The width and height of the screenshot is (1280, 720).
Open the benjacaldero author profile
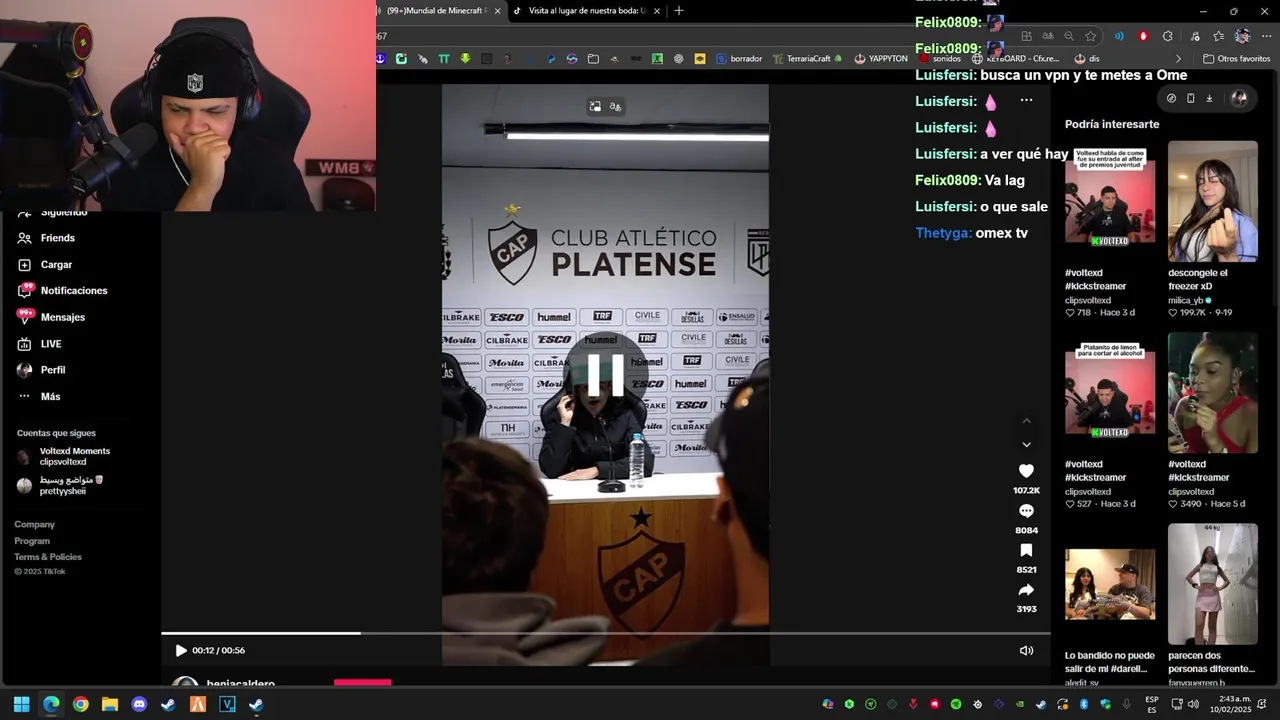(241, 684)
